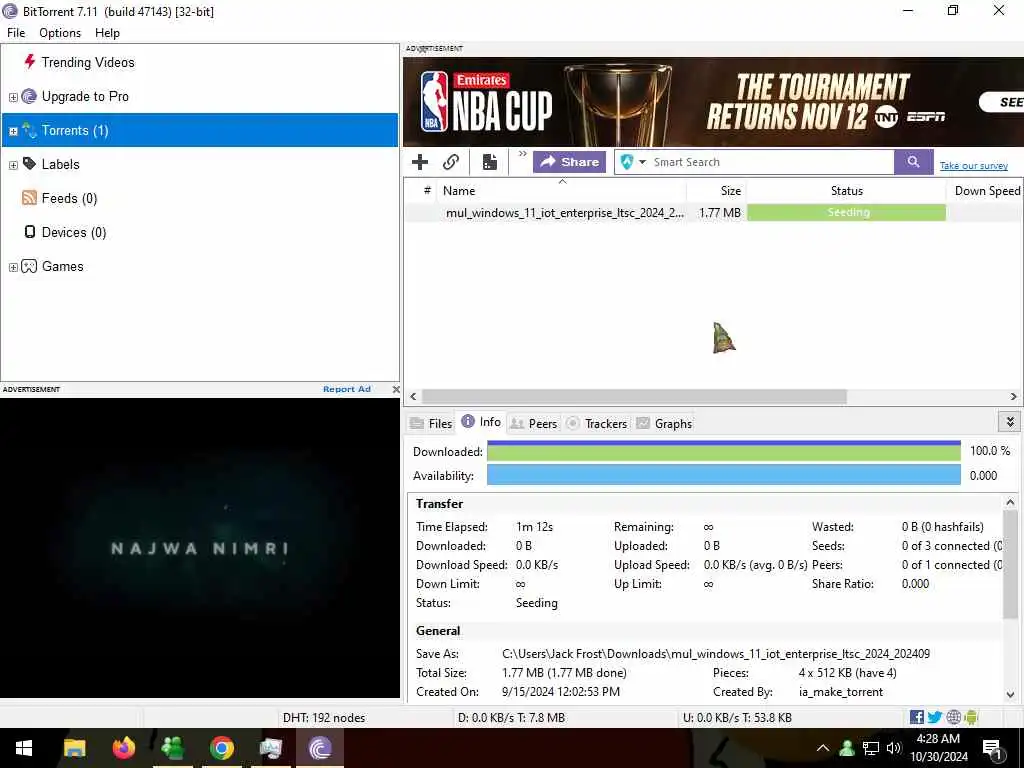Click the volume speaker tray icon
Viewport: 1024px width, 768px height.
click(x=894, y=748)
